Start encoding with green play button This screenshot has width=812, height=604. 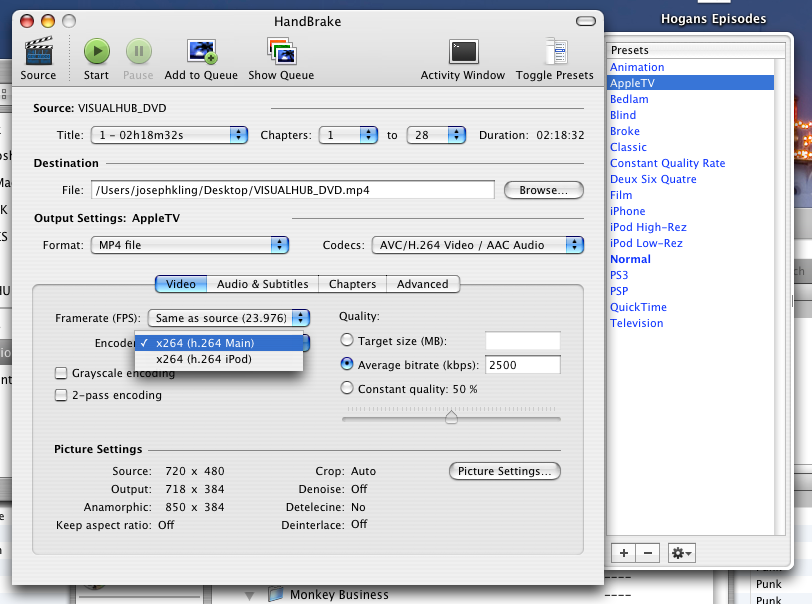coord(97,51)
